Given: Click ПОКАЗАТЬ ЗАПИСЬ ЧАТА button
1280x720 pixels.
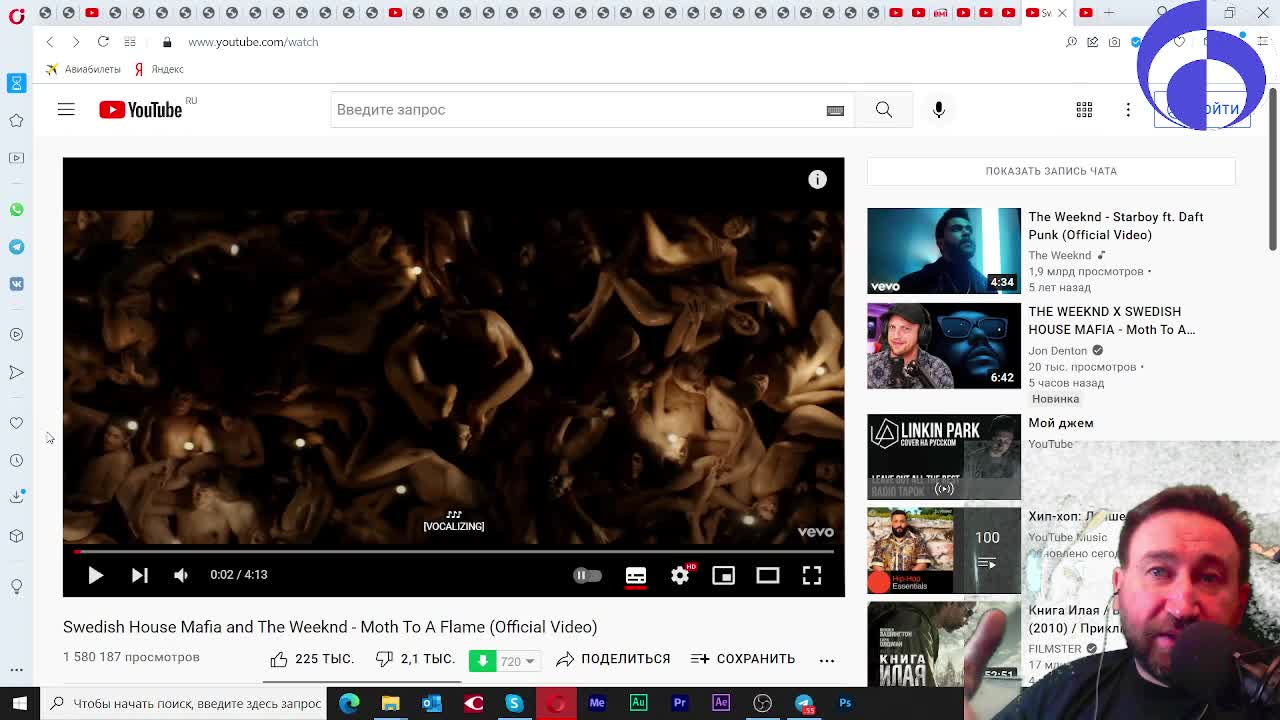Looking at the screenshot, I should click(1051, 171).
